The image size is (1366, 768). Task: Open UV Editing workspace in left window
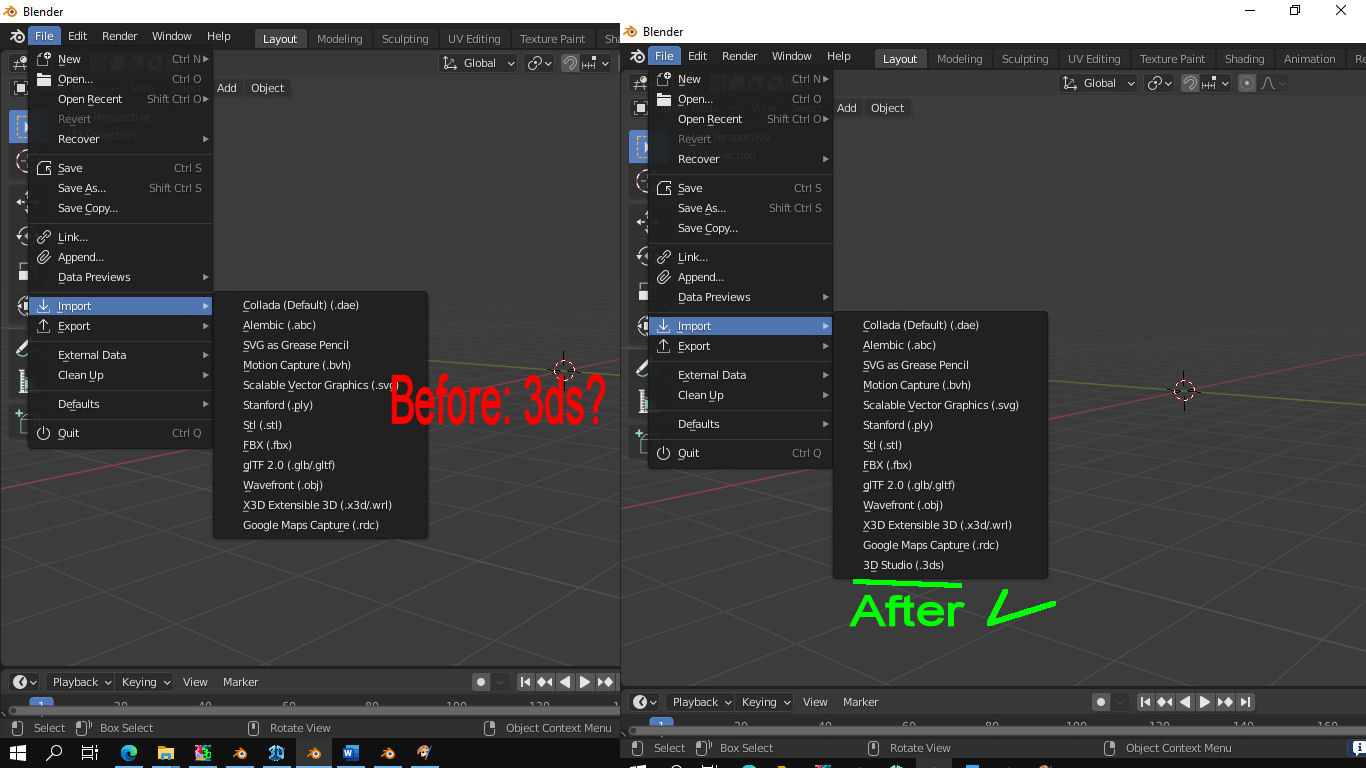point(473,39)
